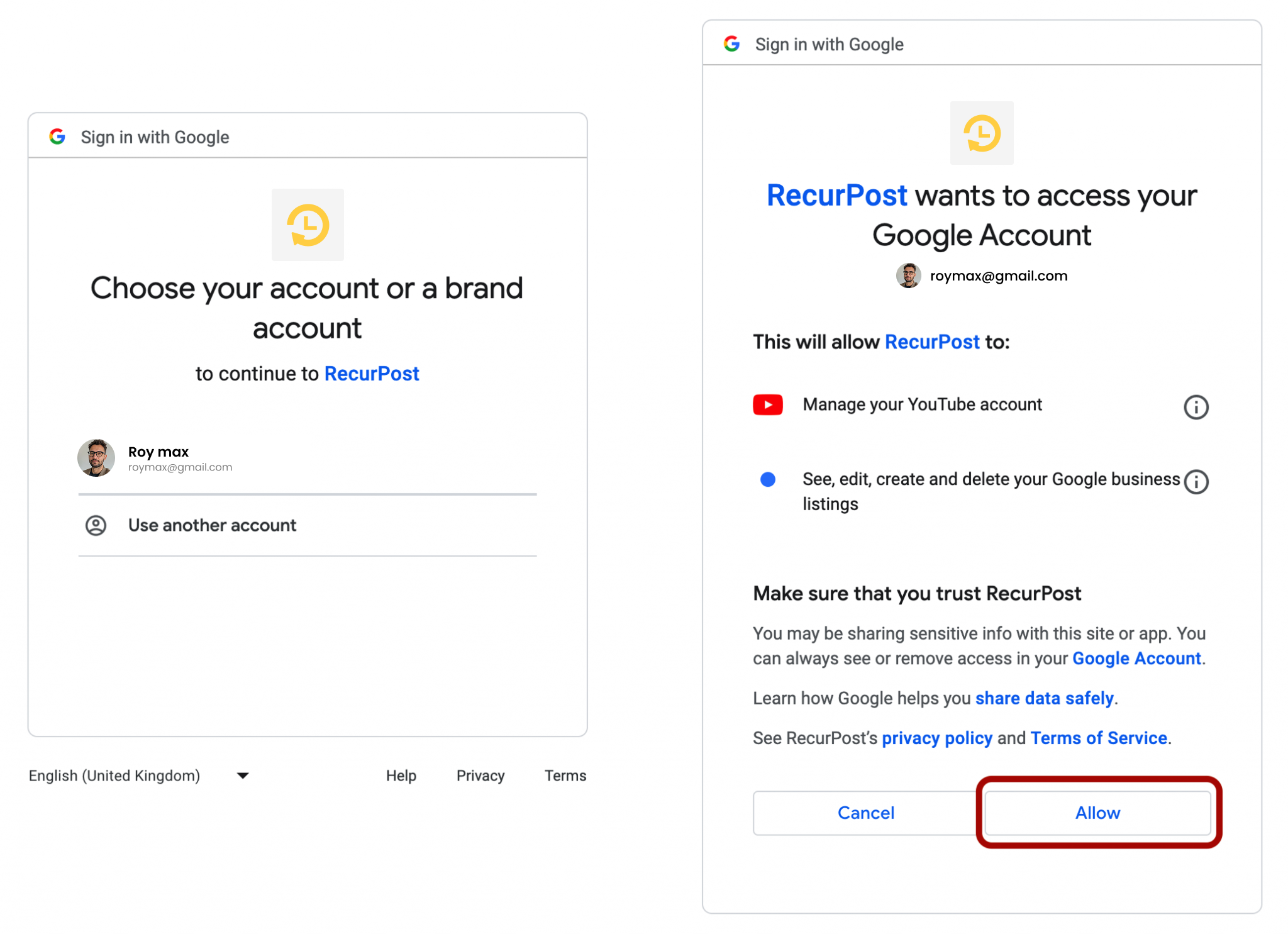This screenshot has height=934, width=1288.
Task: Show info for Google business listings permission
Action: pos(1196,482)
